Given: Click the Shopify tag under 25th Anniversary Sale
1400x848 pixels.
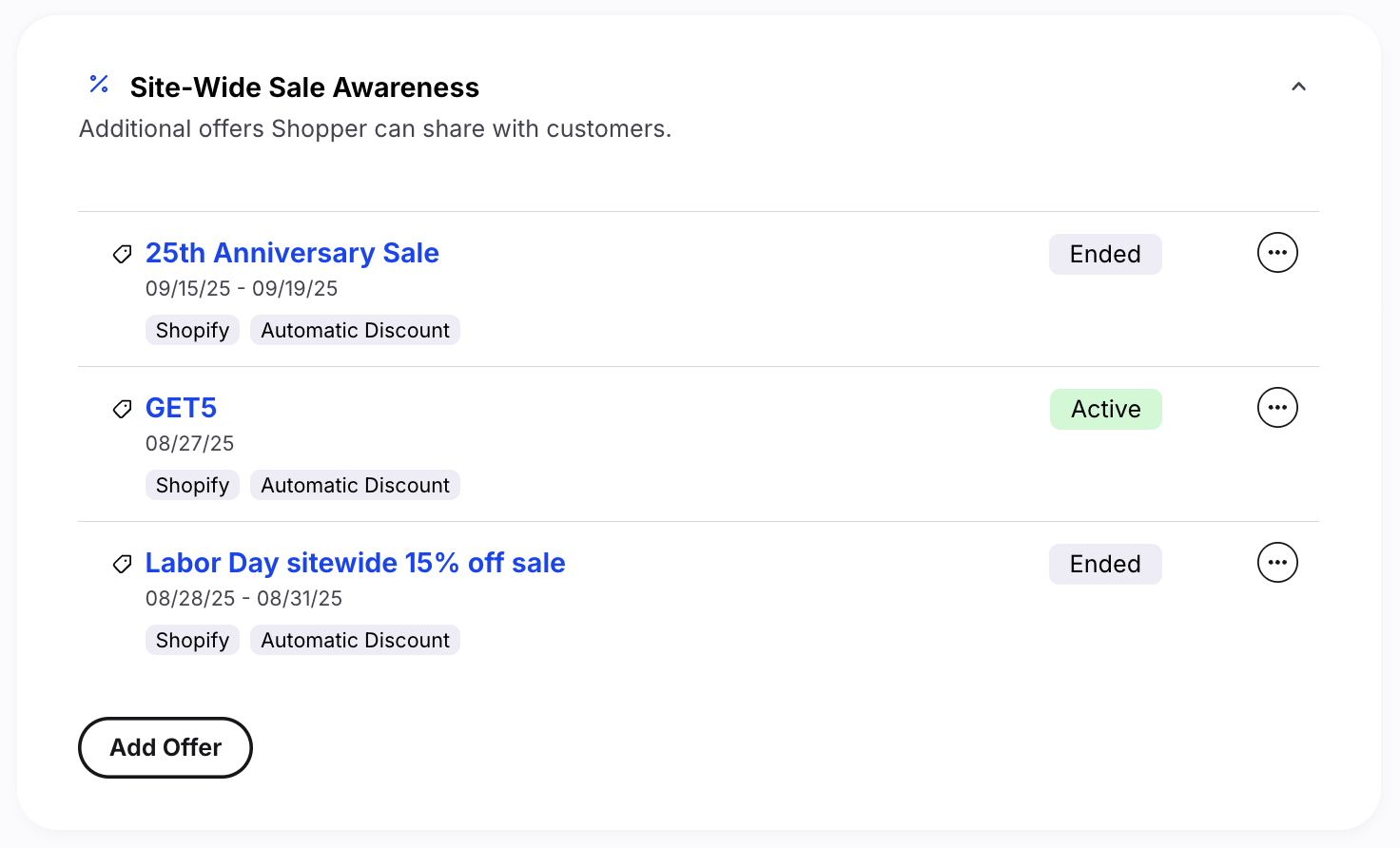Looking at the screenshot, I should [x=192, y=330].
